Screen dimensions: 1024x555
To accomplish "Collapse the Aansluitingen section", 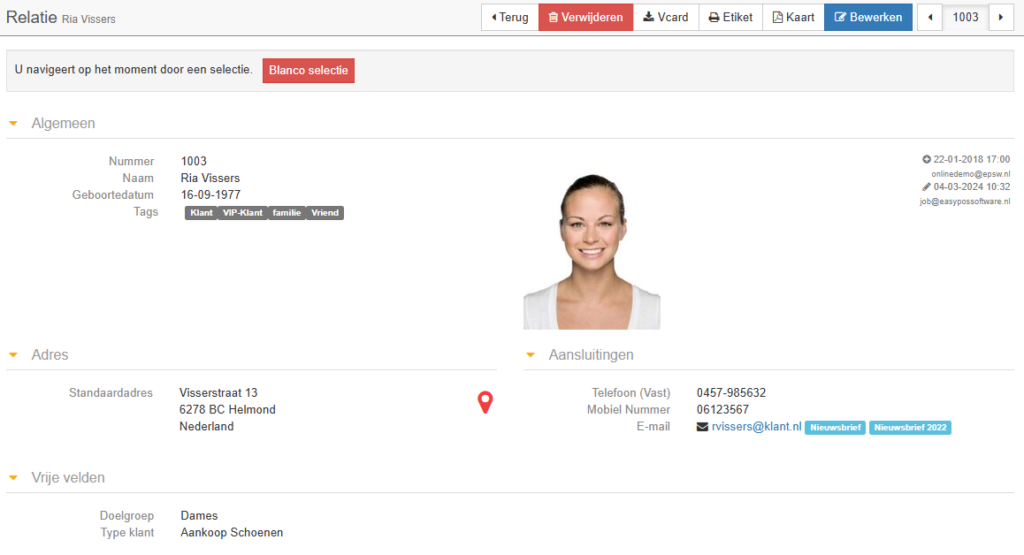I will [530, 355].
